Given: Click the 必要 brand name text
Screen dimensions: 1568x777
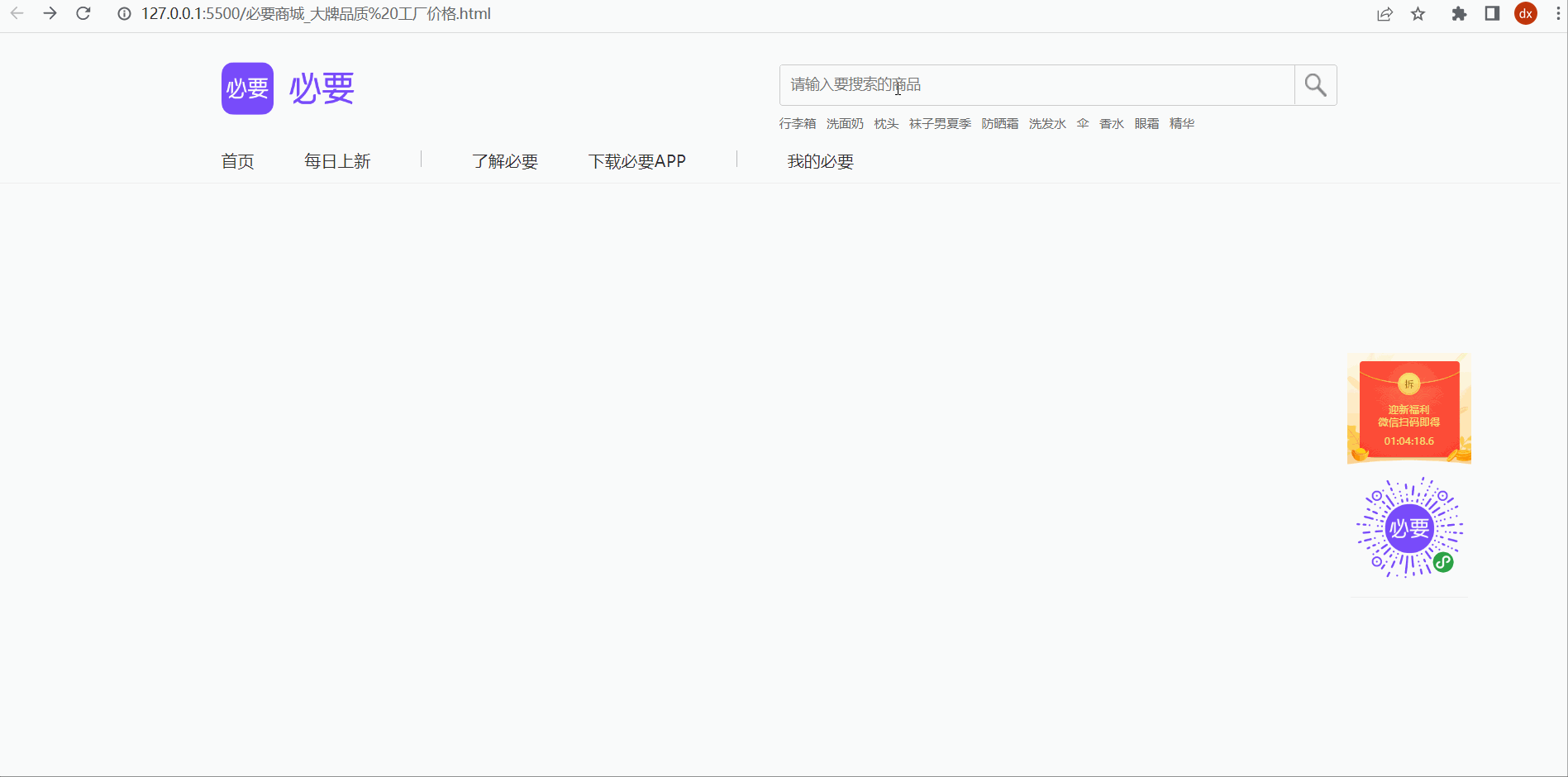Looking at the screenshot, I should 322,88.
